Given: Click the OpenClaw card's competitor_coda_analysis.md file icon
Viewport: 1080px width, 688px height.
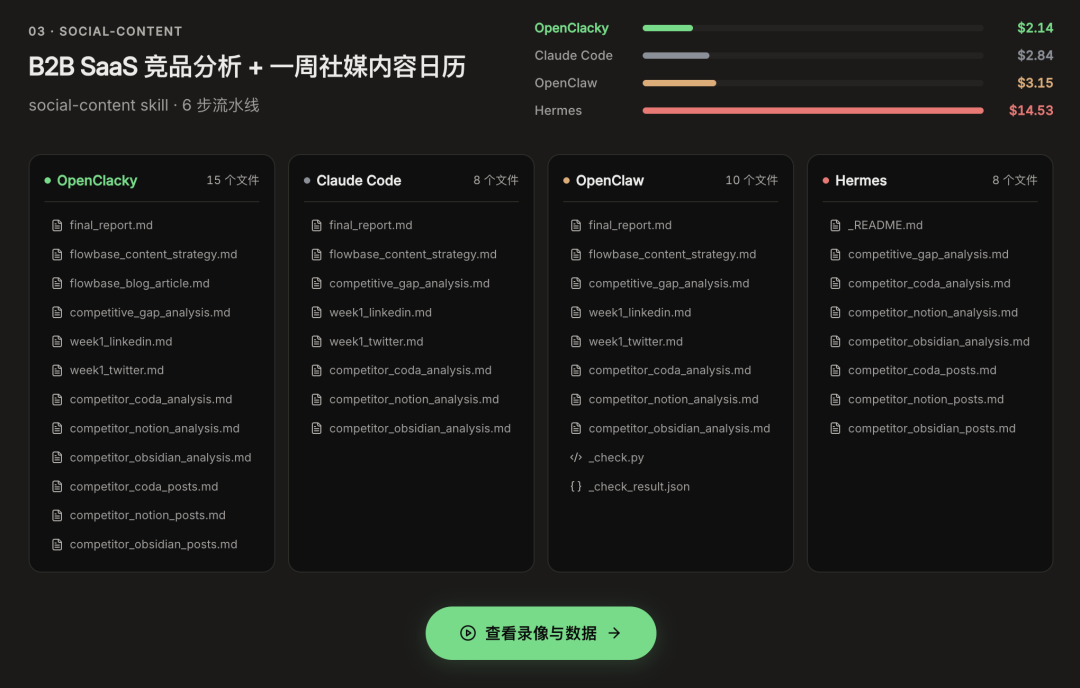Looking at the screenshot, I should coord(576,371).
